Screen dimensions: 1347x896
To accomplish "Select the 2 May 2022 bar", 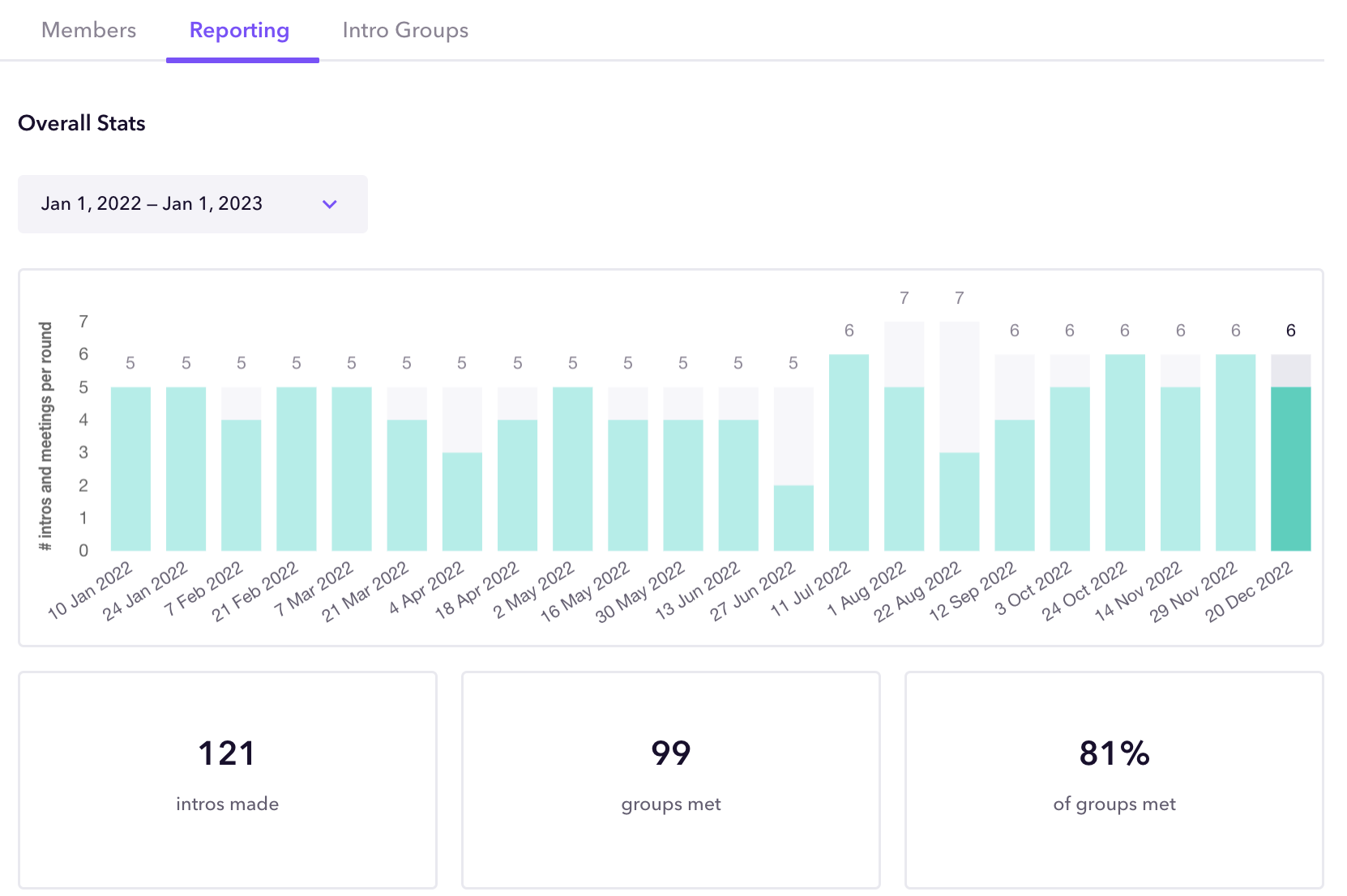I will [x=572, y=469].
